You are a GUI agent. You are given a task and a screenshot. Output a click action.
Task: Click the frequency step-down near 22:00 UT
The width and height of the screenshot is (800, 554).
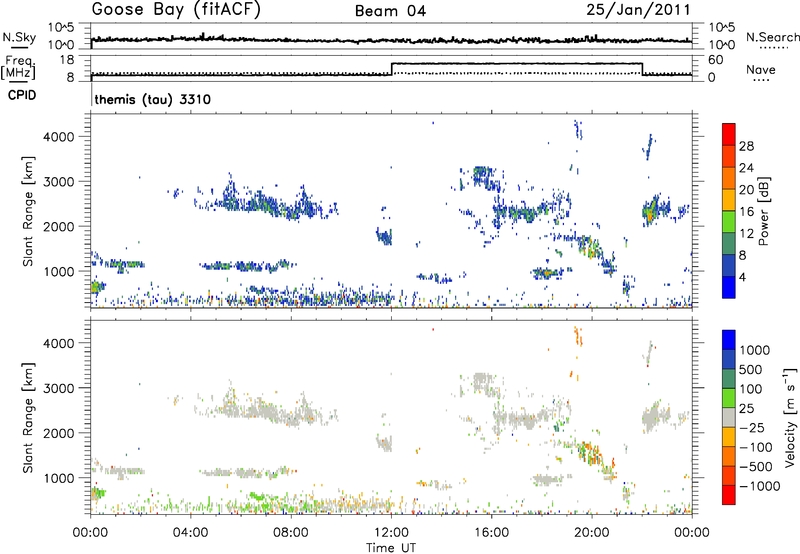point(642,69)
